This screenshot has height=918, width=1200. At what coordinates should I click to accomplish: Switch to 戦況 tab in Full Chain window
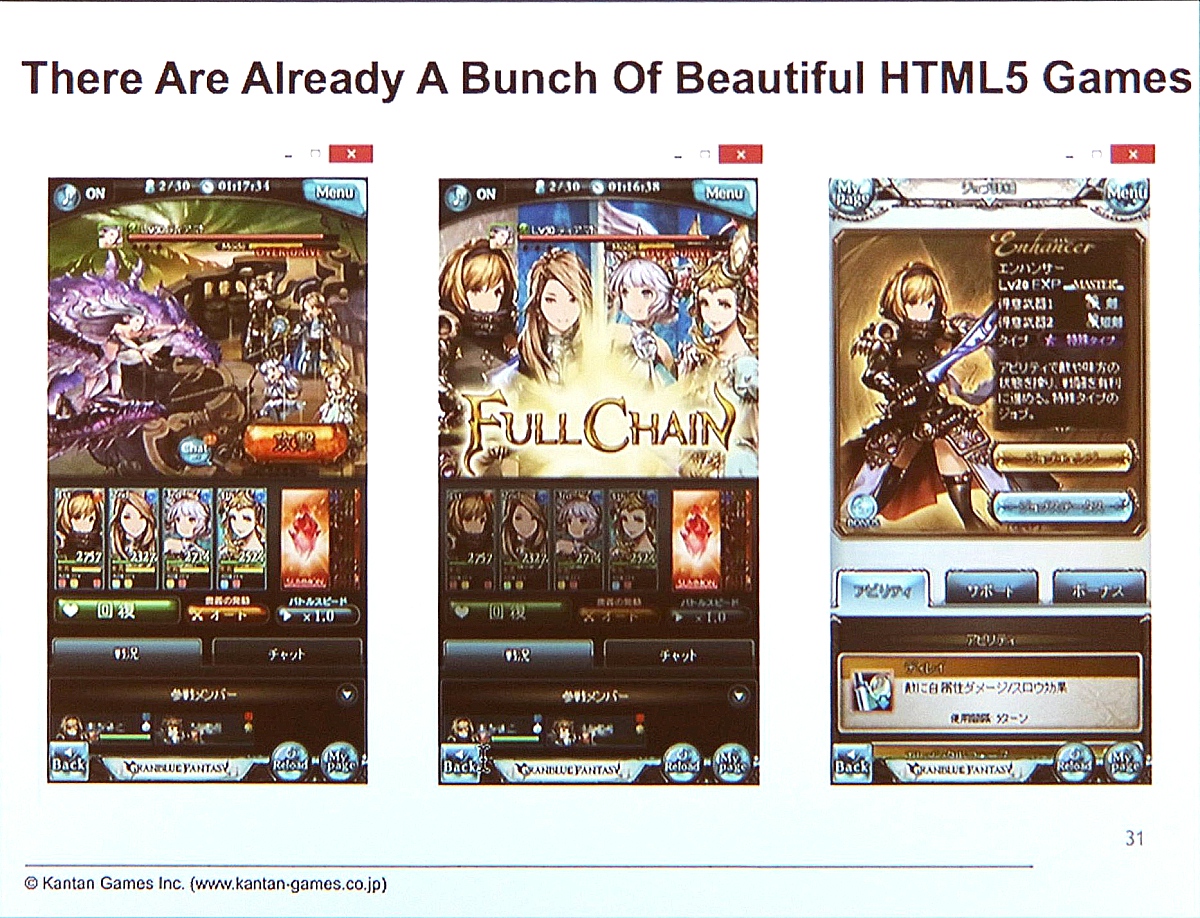(x=517, y=653)
